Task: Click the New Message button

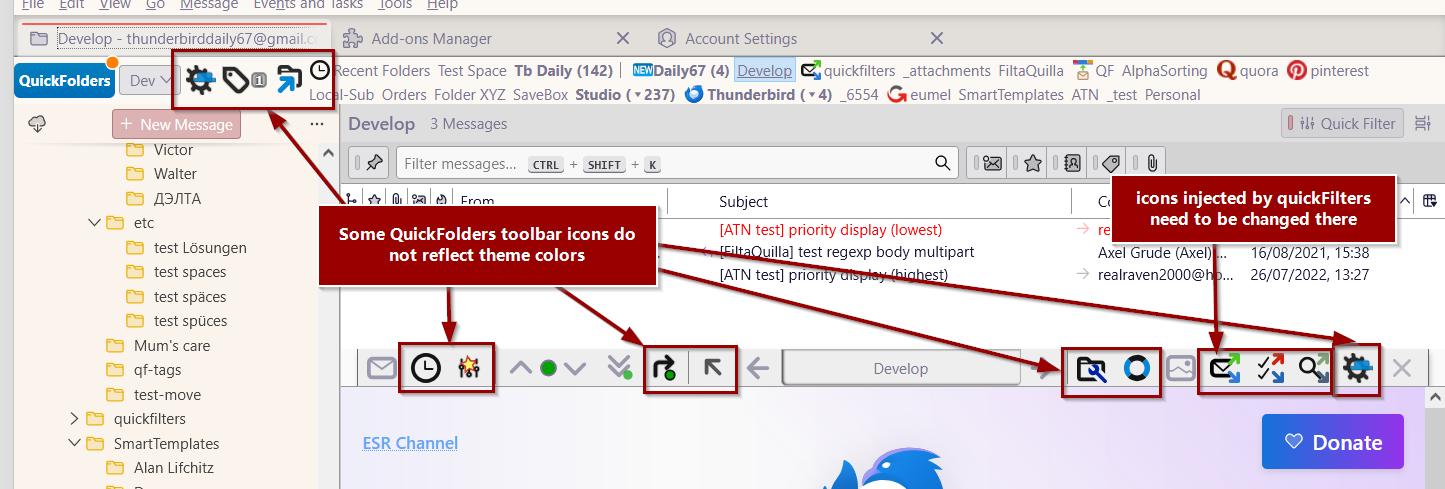Action: point(176,124)
